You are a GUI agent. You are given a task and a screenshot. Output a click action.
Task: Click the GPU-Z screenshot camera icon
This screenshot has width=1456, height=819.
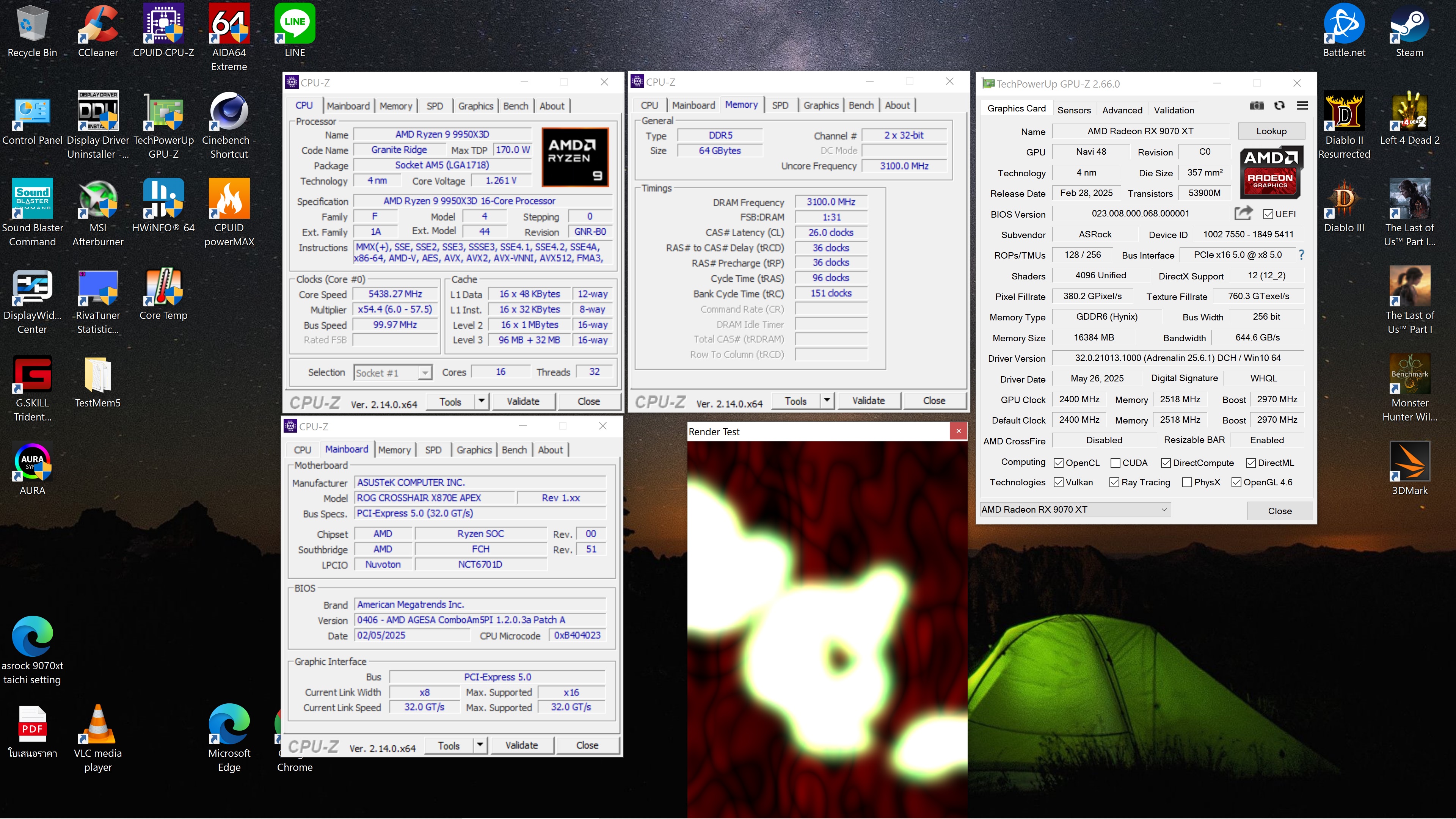click(1257, 106)
